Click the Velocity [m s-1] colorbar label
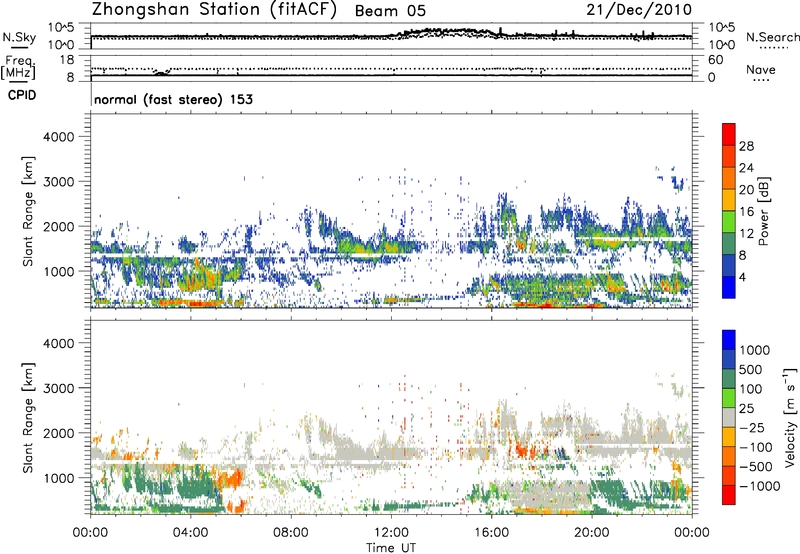Image resolution: width=800 pixels, height=554 pixels. coord(790,417)
